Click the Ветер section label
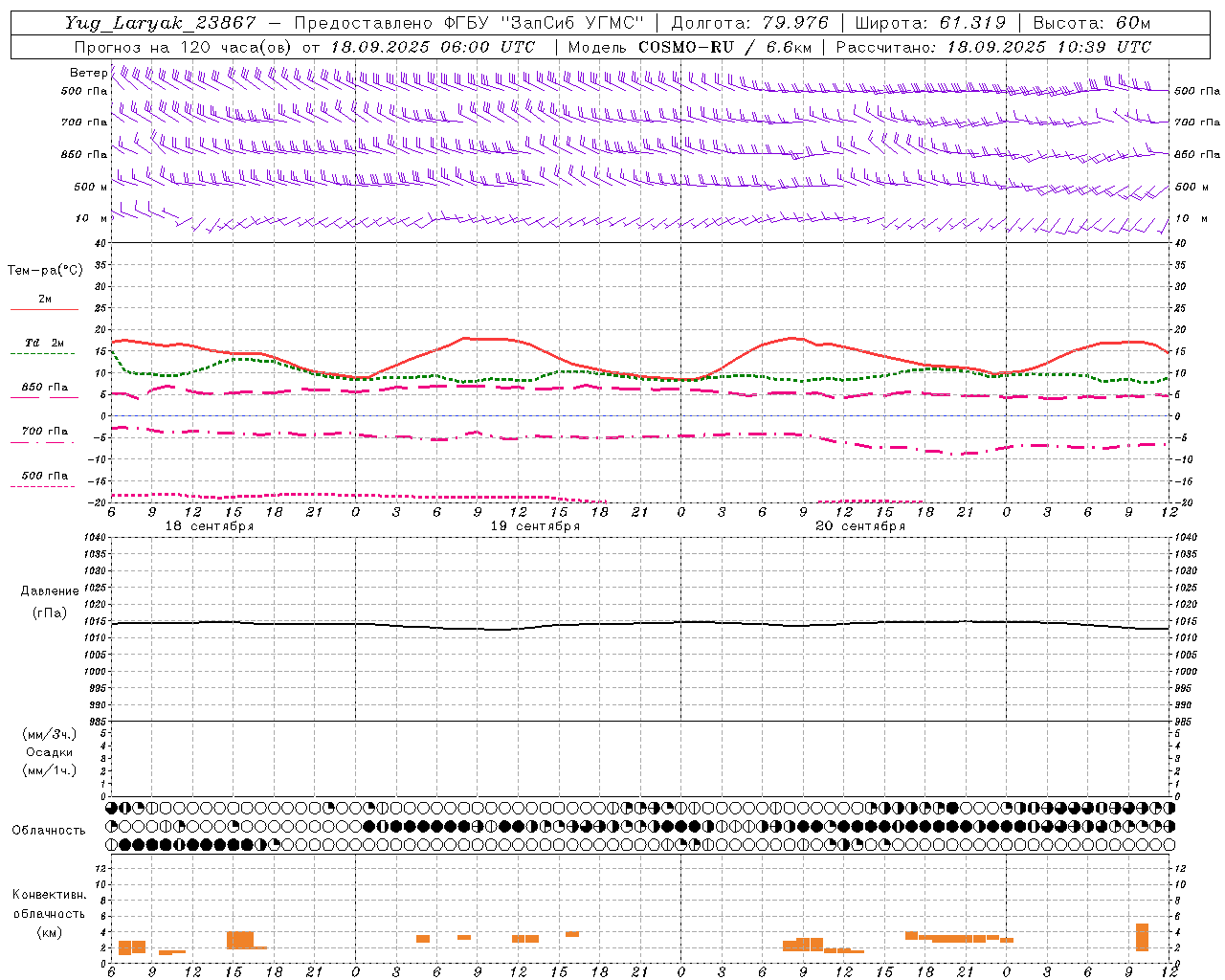This screenshot has height=980, width=1225. [88, 73]
